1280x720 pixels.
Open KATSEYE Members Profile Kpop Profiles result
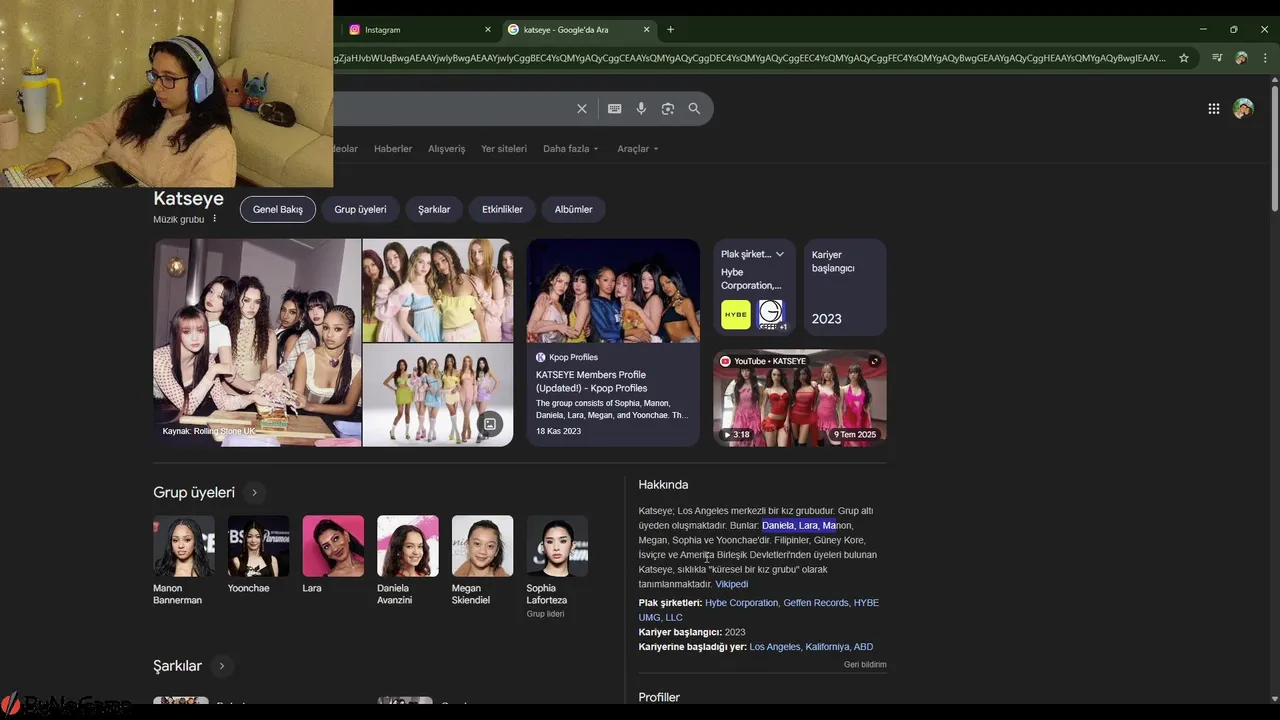pos(613,342)
